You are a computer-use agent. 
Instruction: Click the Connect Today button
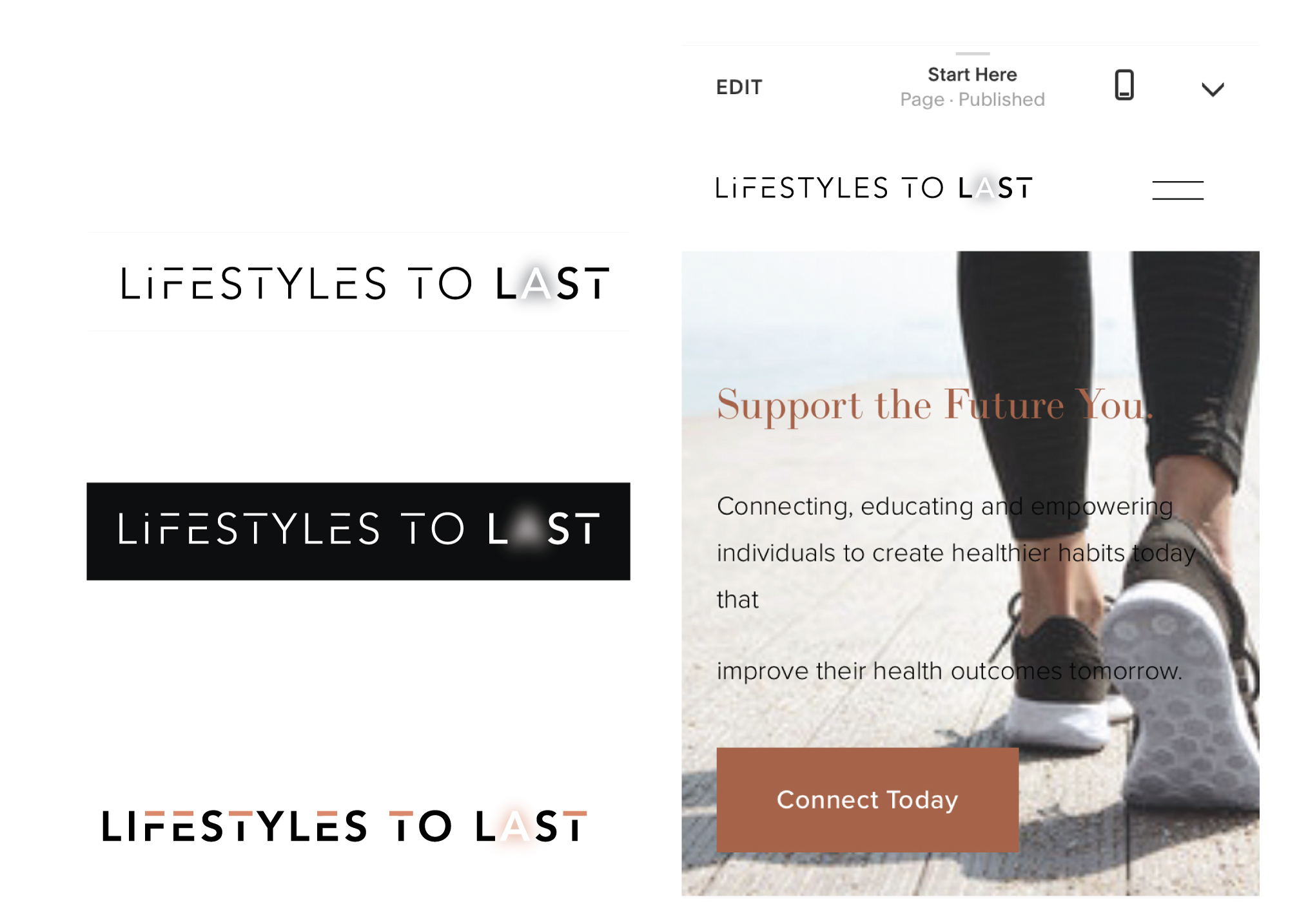pos(867,800)
